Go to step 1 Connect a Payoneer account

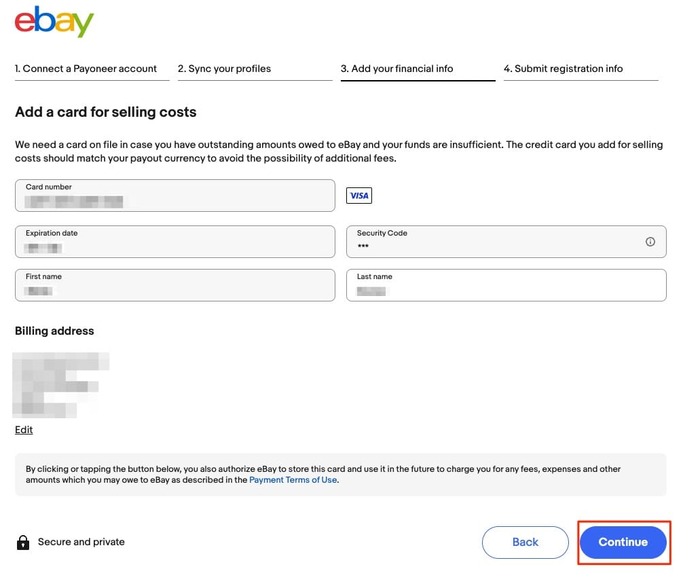[86, 69]
